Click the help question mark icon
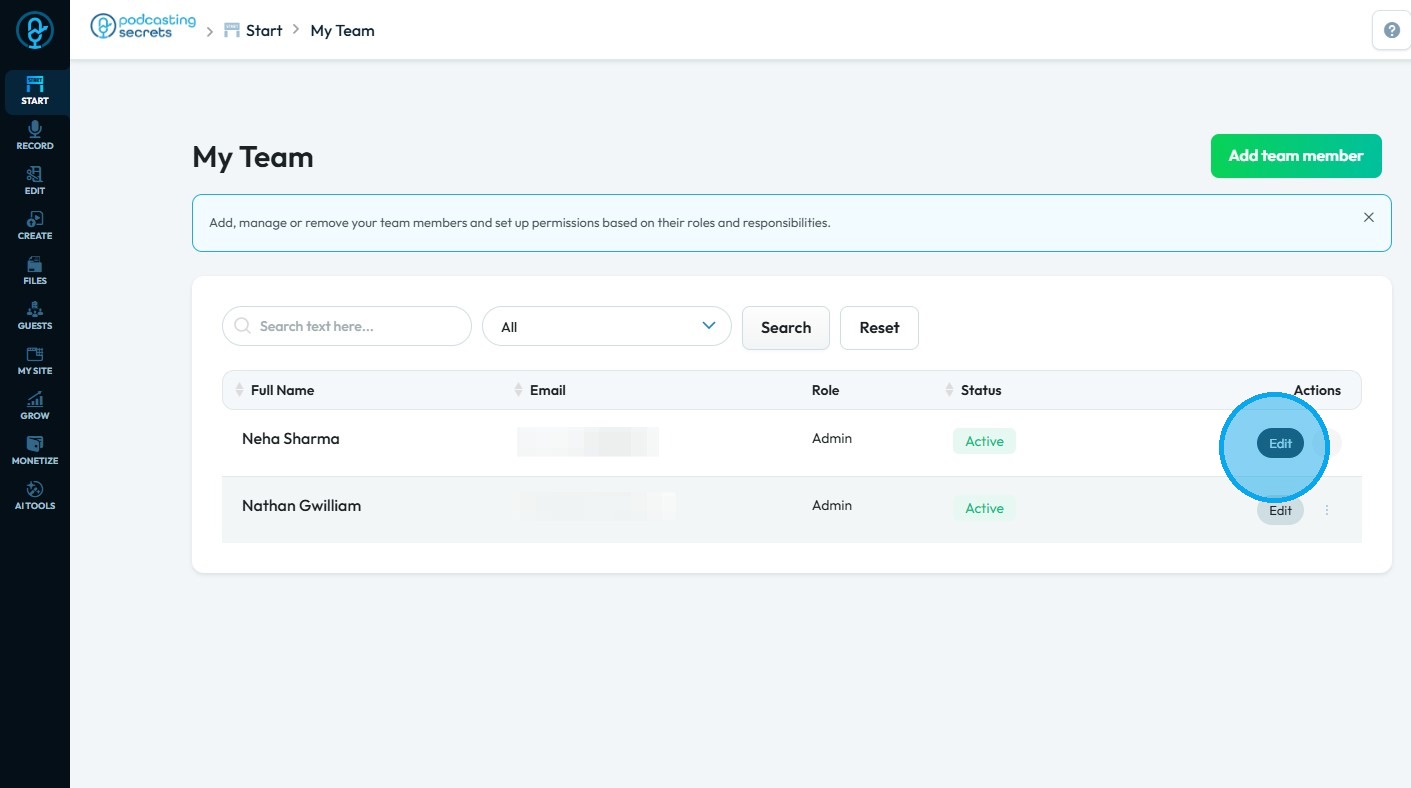The width and height of the screenshot is (1411, 788). click(1391, 30)
